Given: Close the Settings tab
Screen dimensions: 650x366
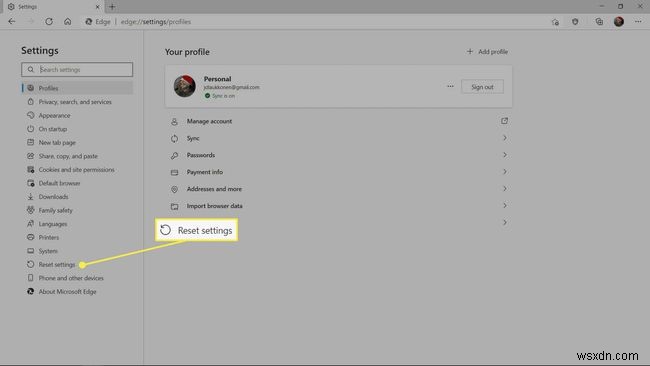Looking at the screenshot, I should click(x=98, y=7).
